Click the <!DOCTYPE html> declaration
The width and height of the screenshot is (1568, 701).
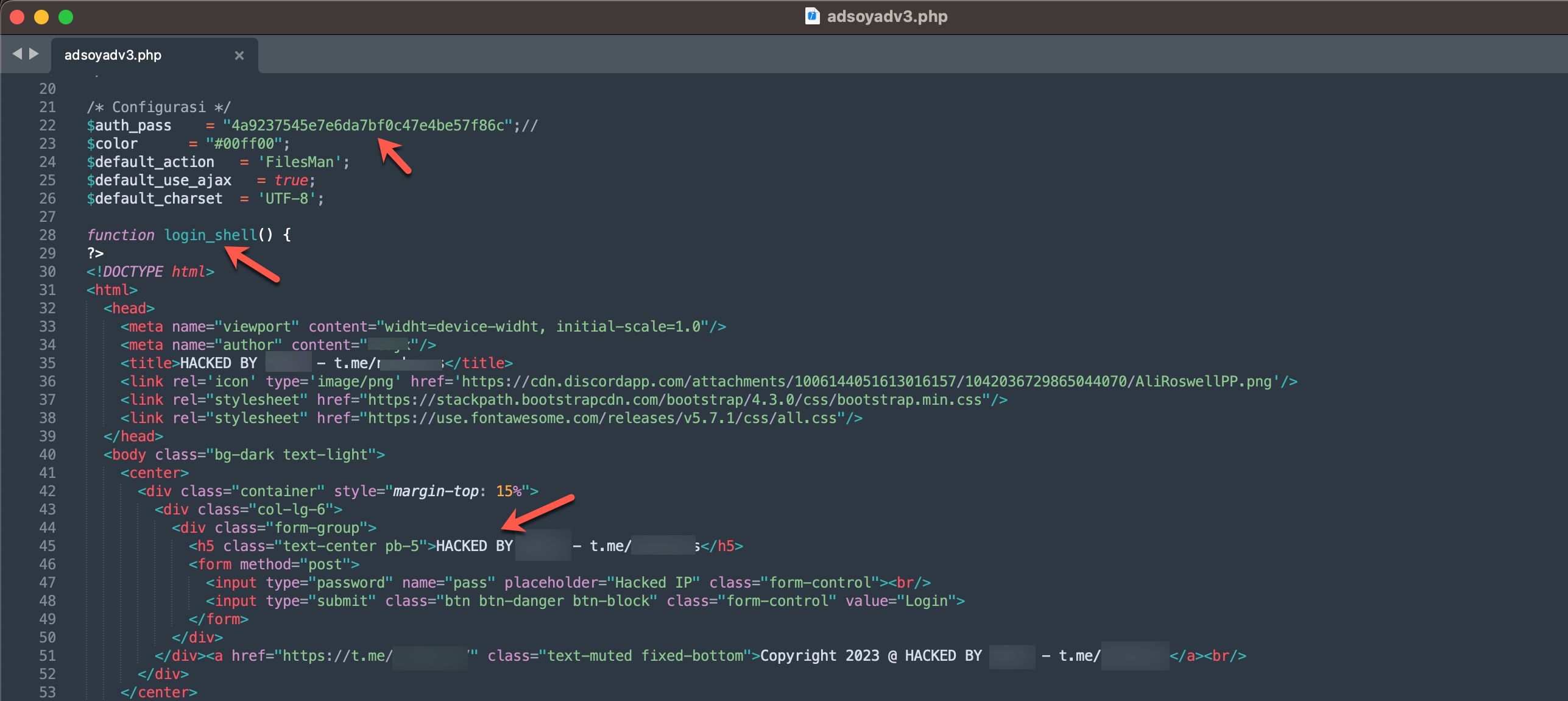coord(150,272)
